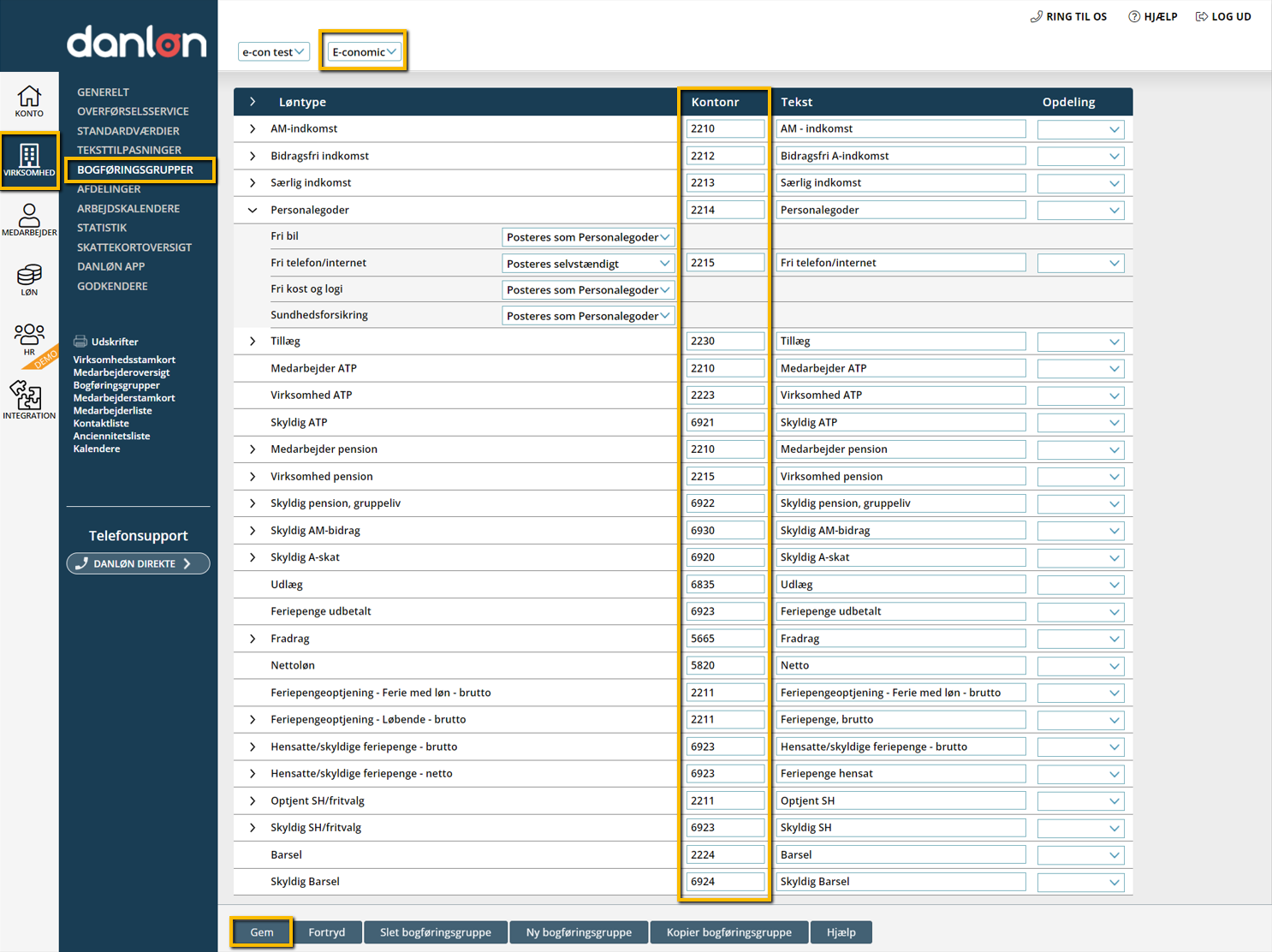This screenshot has height=952, width=1272.
Task: Open the Skattekortoversigt menu item
Action: point(134,247)
